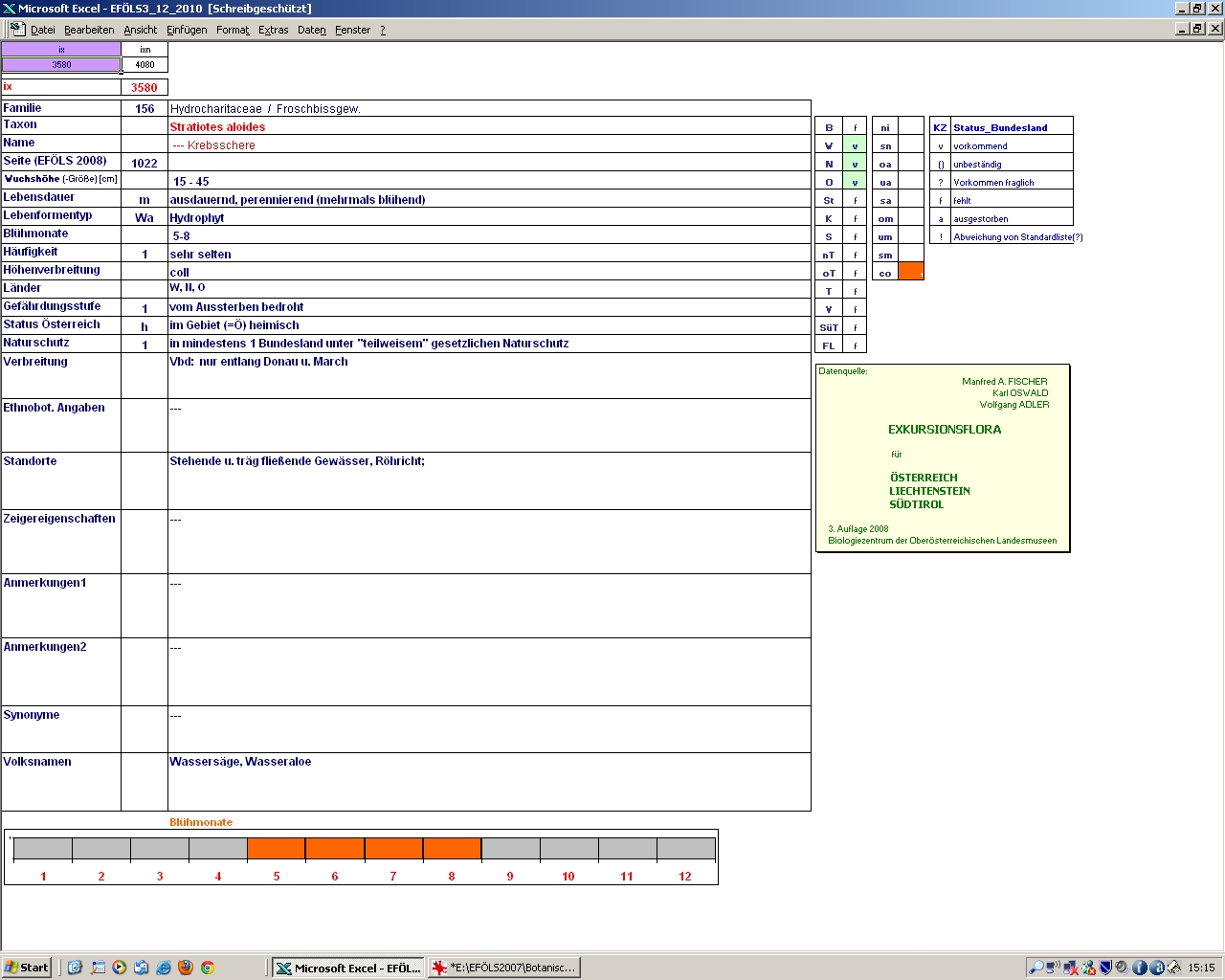Select the purple cell containing 3580

point(61,65)
